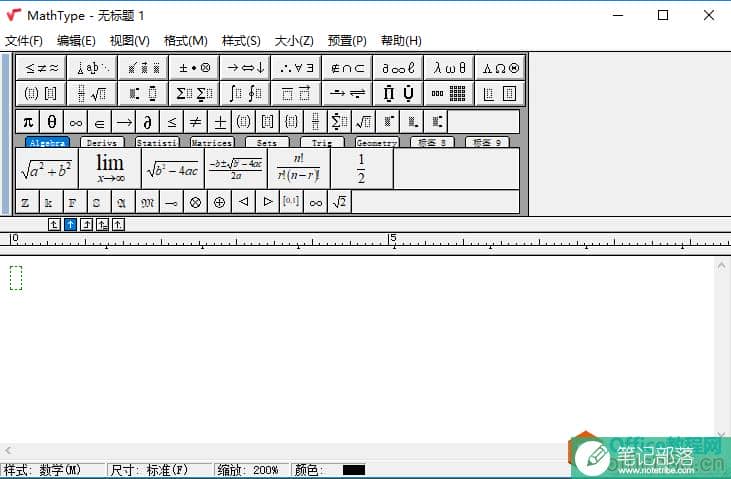Open the arrow symbols palette
Image resolution: width=731 pixels, height=479 pixels.
[245, 68]
